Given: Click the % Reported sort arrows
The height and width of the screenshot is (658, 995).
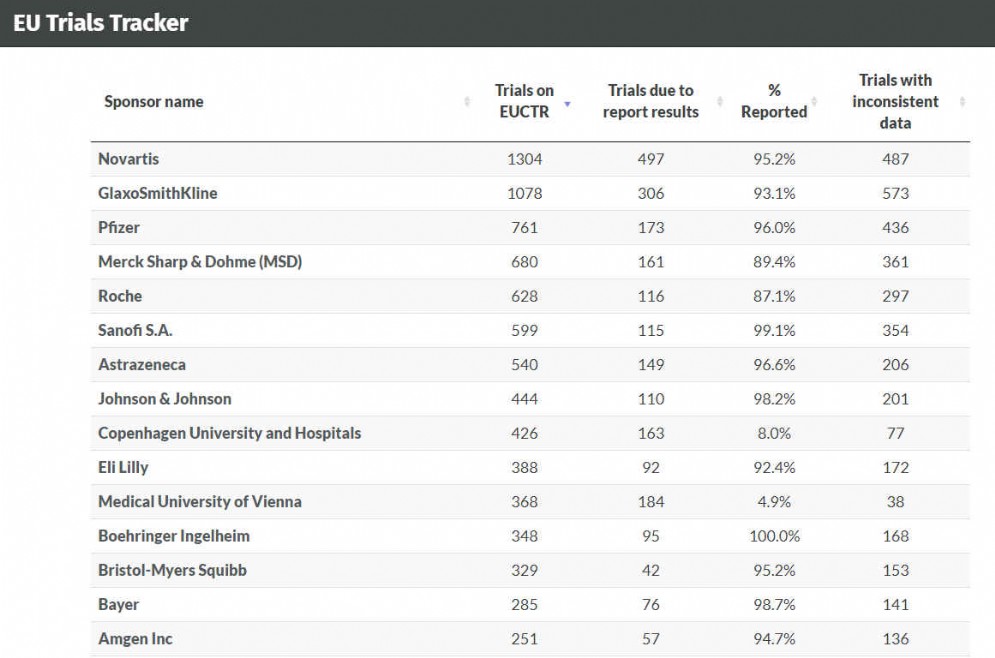Looking at the screenshot, I should [814, 102].
